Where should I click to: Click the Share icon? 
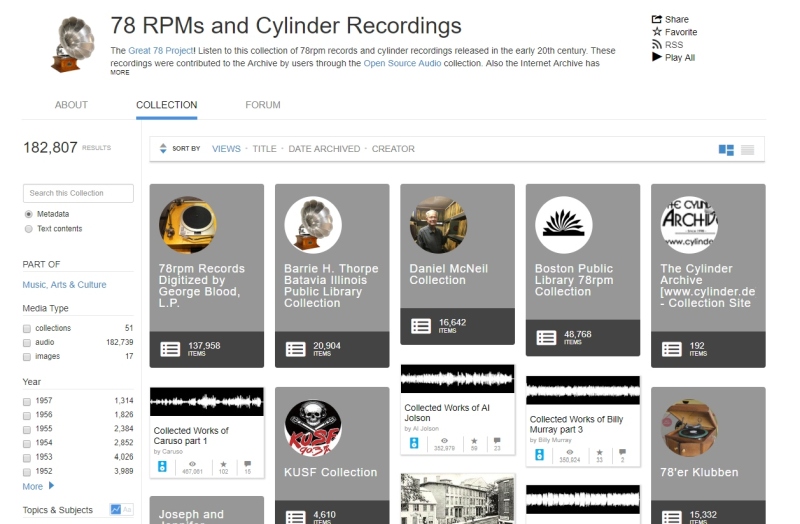(x=657, y=19)
